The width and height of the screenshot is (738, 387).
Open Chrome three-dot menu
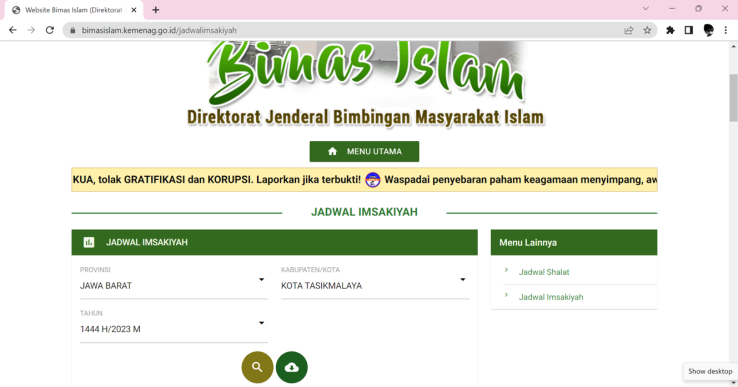pos(726,30)
